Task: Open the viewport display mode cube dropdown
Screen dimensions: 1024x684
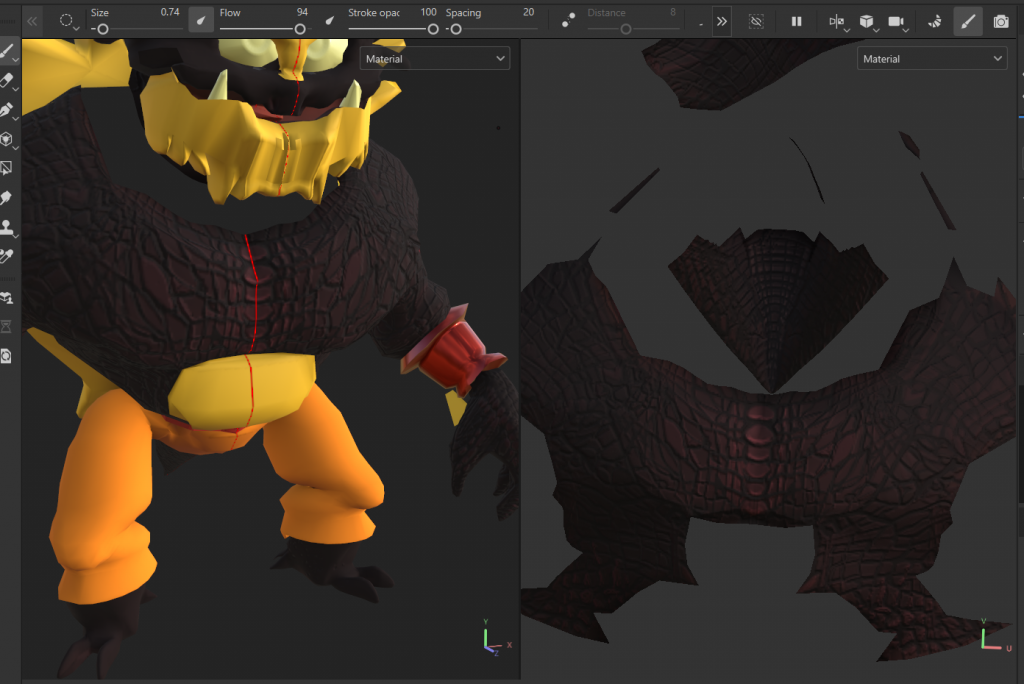Action: coord(868,22)
